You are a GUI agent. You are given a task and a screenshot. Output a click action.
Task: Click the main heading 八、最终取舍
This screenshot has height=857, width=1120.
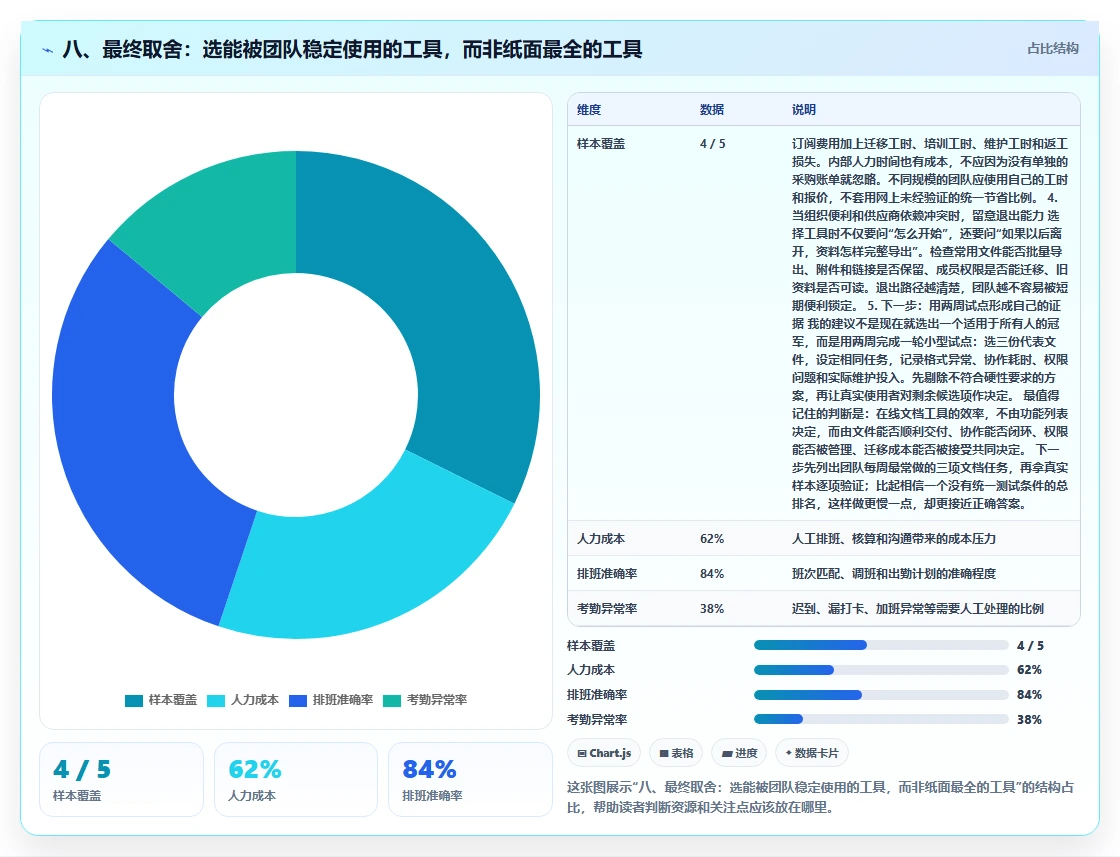tap(352, 49)
